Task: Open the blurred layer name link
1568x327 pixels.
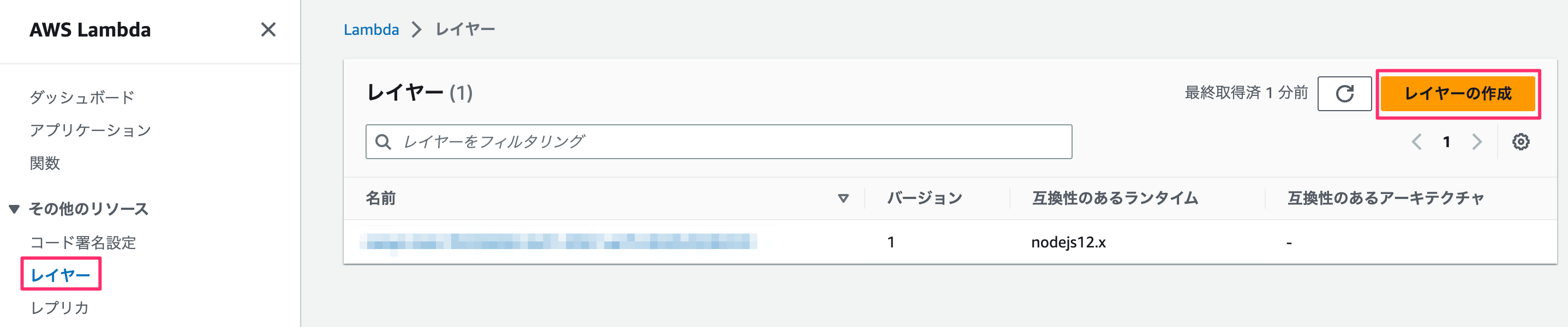Action: click(x=558, y=243)
